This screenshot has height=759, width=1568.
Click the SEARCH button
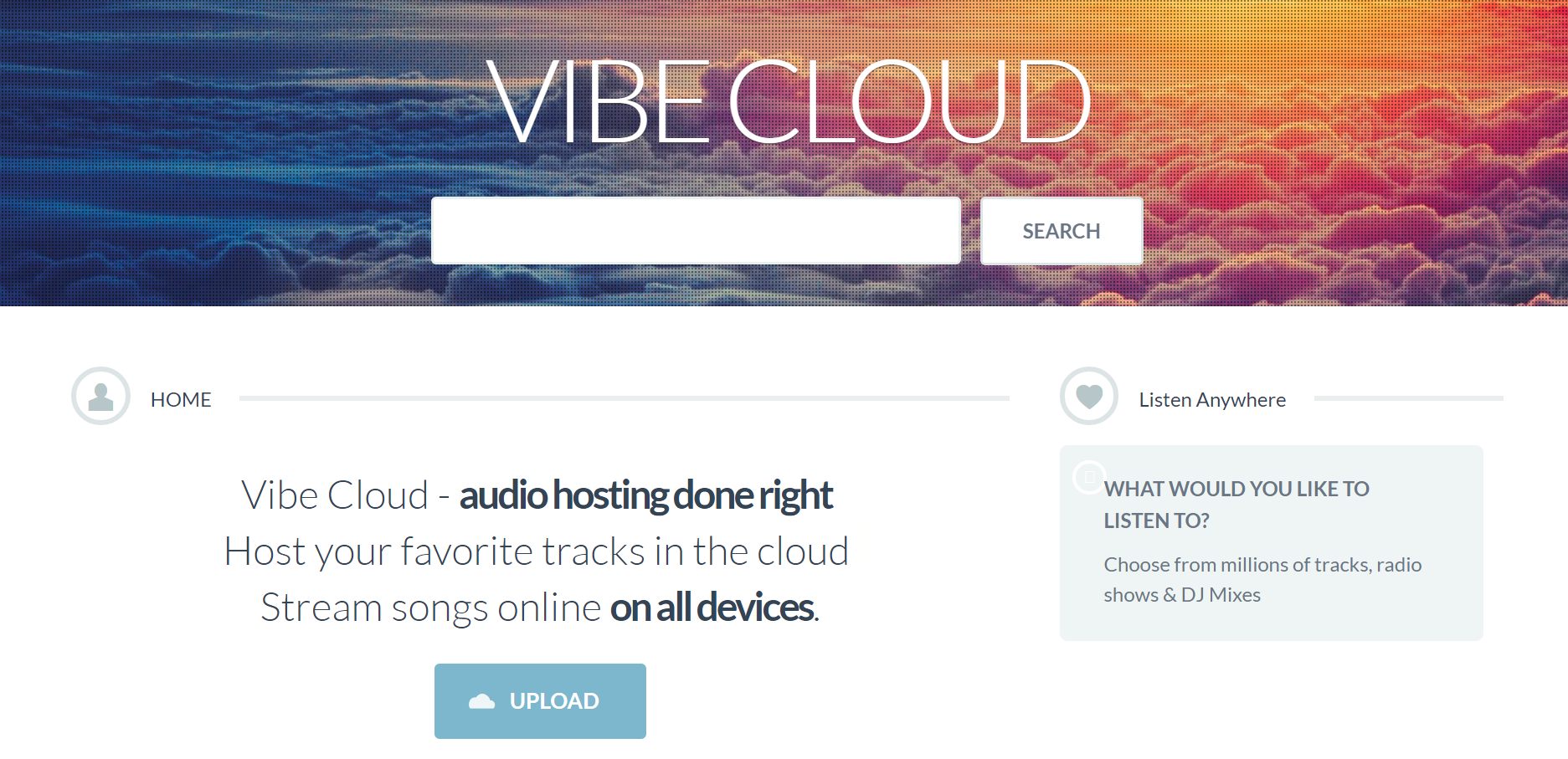(x=1062, y=231)
